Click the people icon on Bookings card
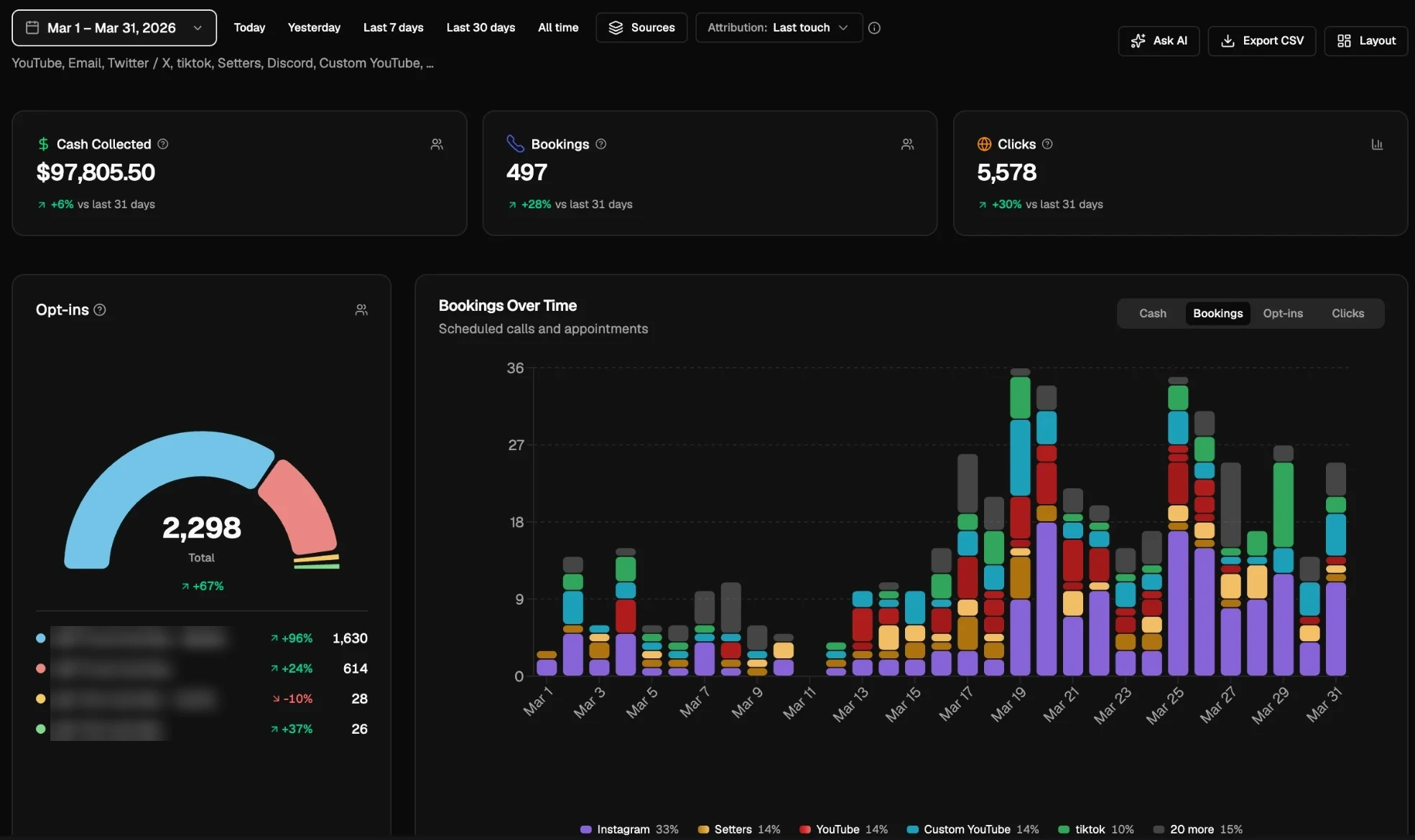Viewport: 1415px width, 840px height. click(908, 144)
